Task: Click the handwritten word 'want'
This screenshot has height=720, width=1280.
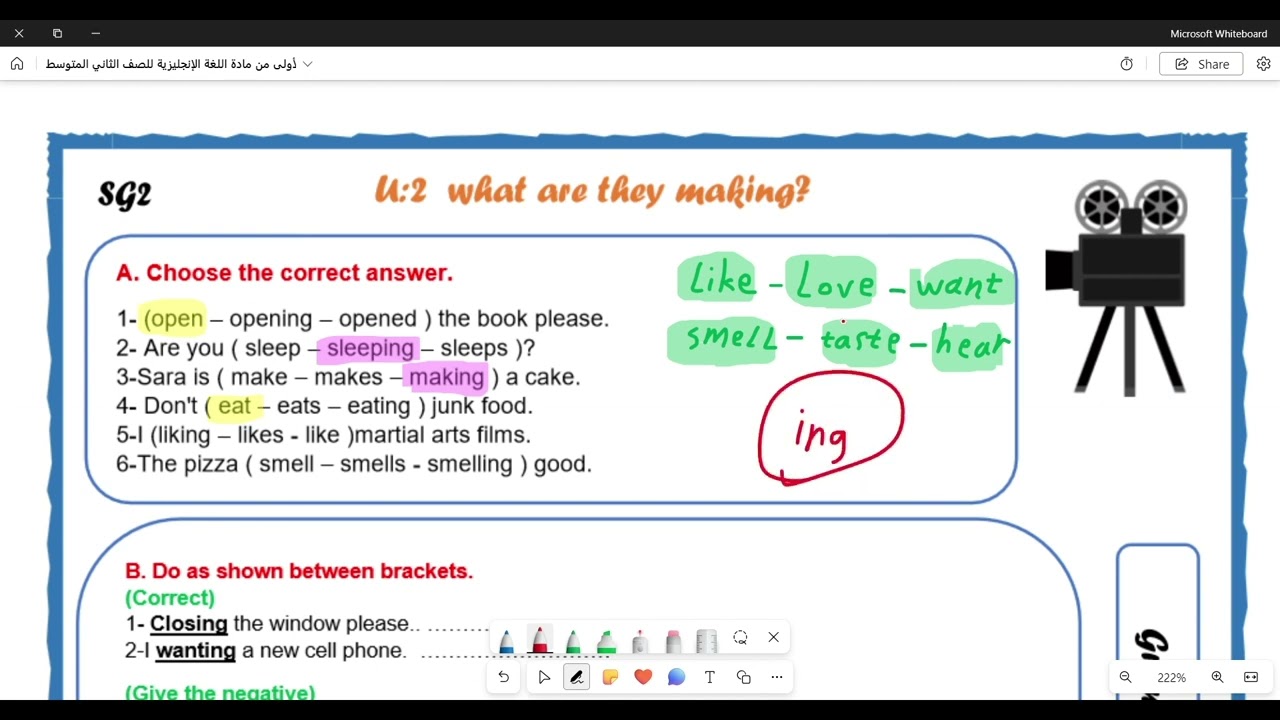Action: coord(961,284)
